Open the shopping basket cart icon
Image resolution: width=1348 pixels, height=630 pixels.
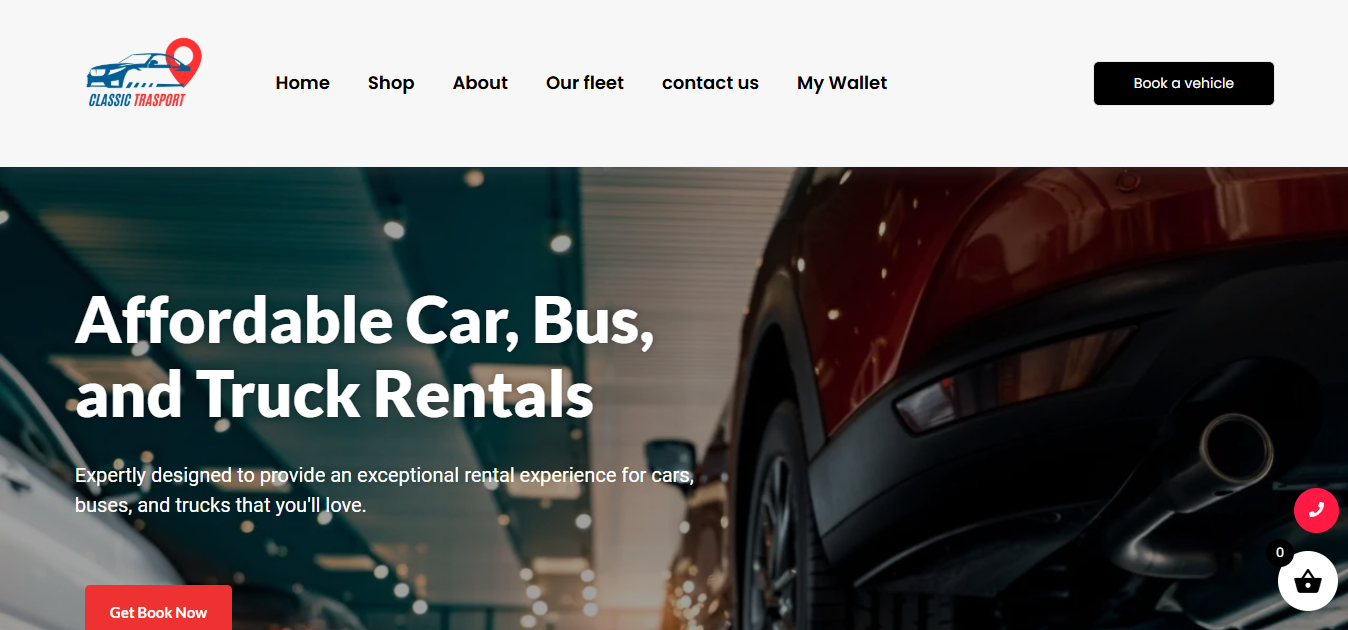point(1308,581)
